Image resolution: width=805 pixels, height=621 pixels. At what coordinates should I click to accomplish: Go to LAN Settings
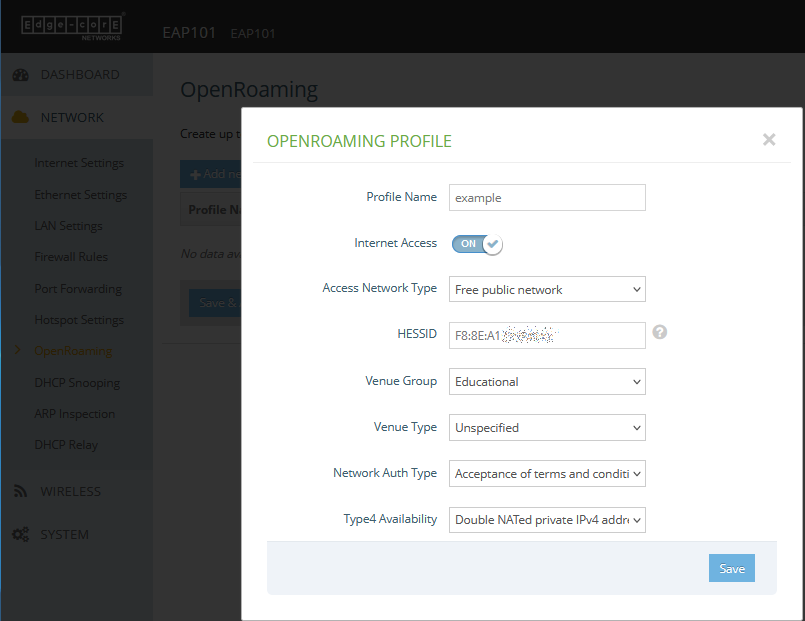point(68,226)
